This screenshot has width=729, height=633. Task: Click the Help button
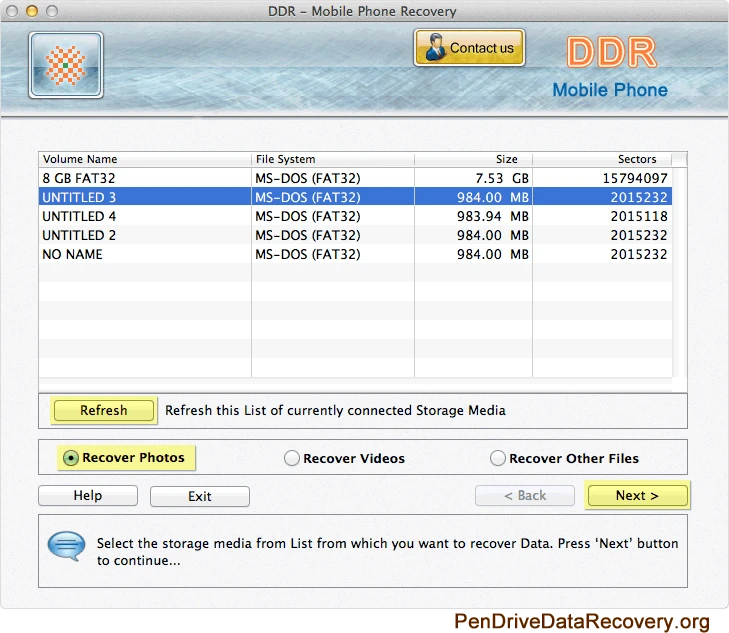point(88,496)
